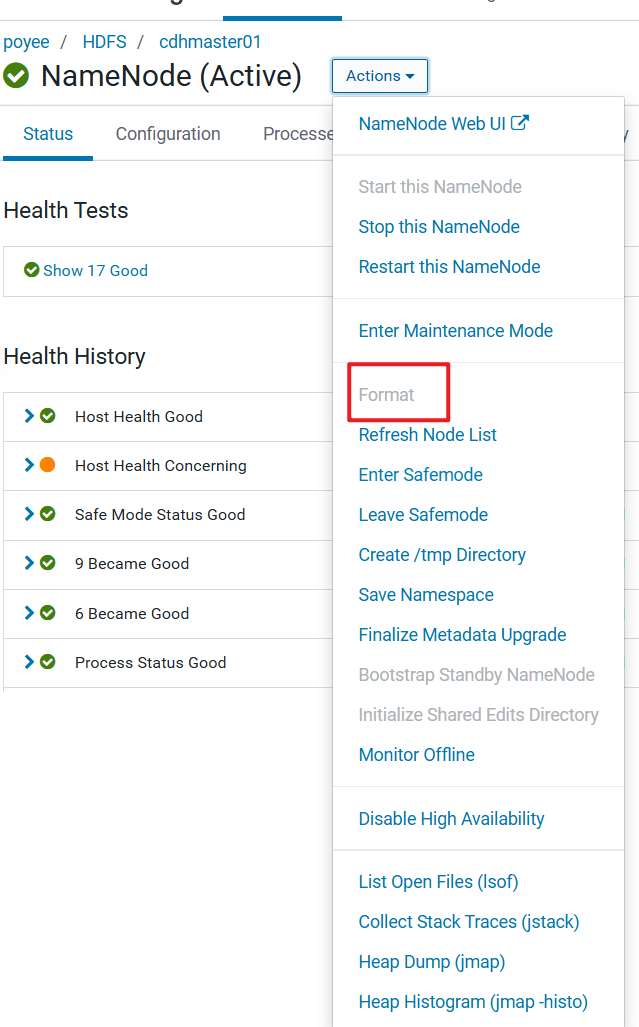Click the external link icon beside NameNode Web UI
This screenshot has width=639, height=1027.
[520, 124]
